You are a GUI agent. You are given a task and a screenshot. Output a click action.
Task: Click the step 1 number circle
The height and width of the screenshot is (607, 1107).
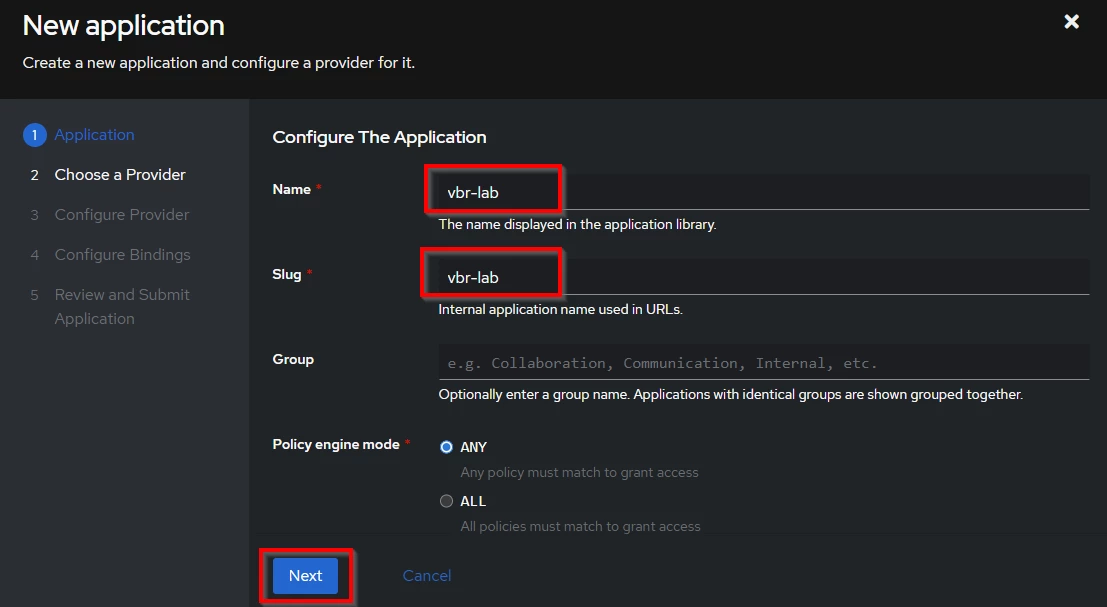coord(34,135)
